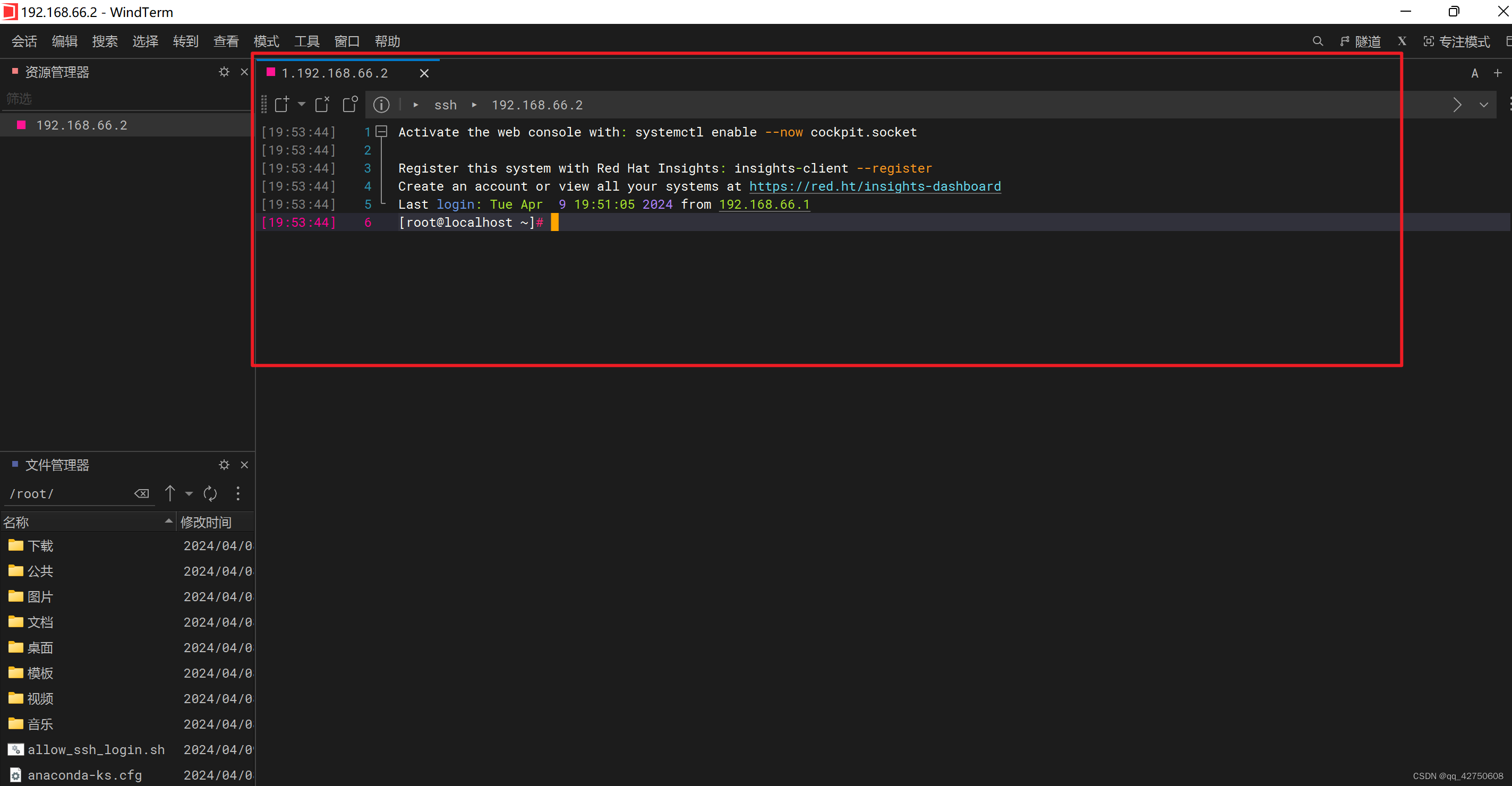Enable 专注模式 focus mode
This screenshot has width=1512, height=786.
click(x=1456, y=41)
